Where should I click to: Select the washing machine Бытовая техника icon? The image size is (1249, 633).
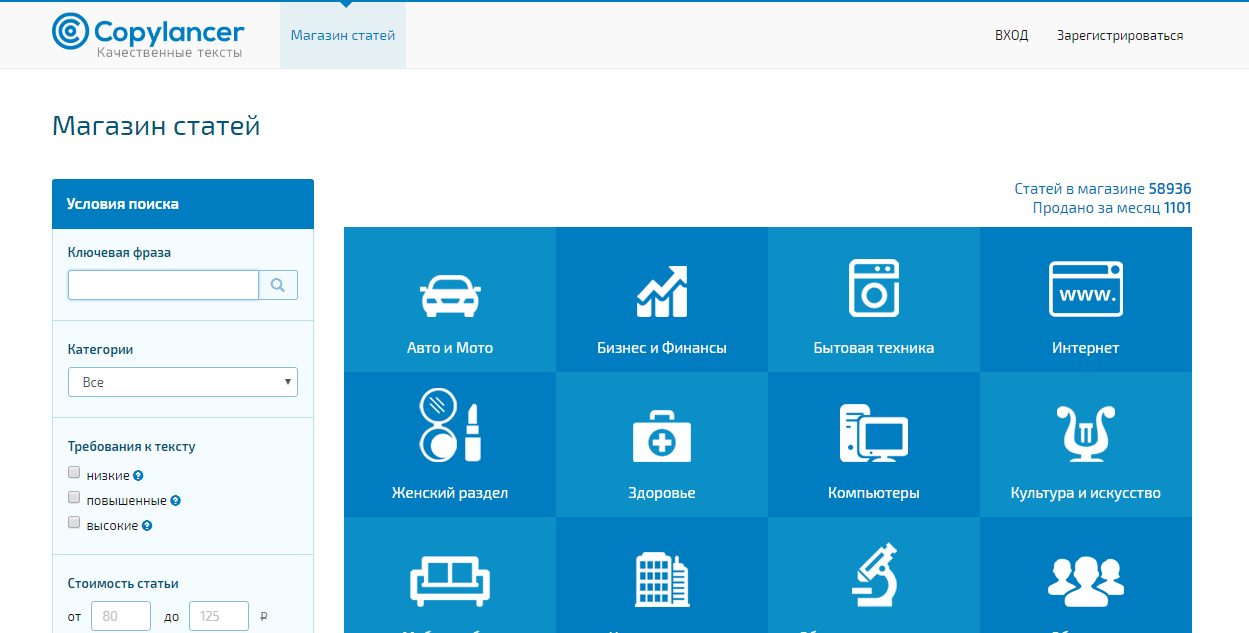click(874, 289)
